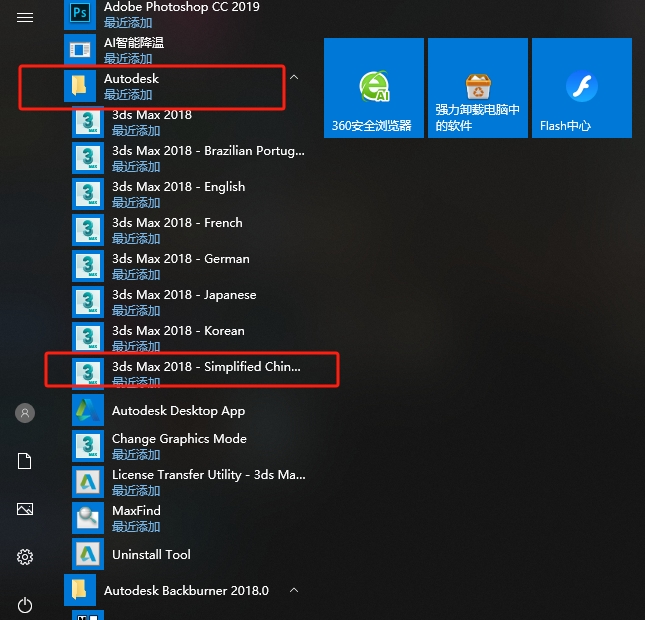Click the Power button in the sidebar
Screen dimensions: 645x620
coord(25,605)
